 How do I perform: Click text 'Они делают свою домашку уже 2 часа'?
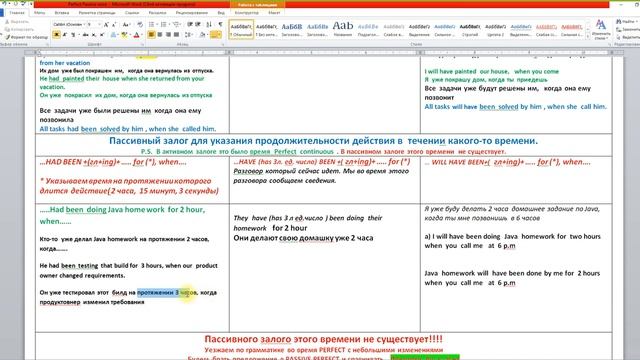tap(303, 238)
